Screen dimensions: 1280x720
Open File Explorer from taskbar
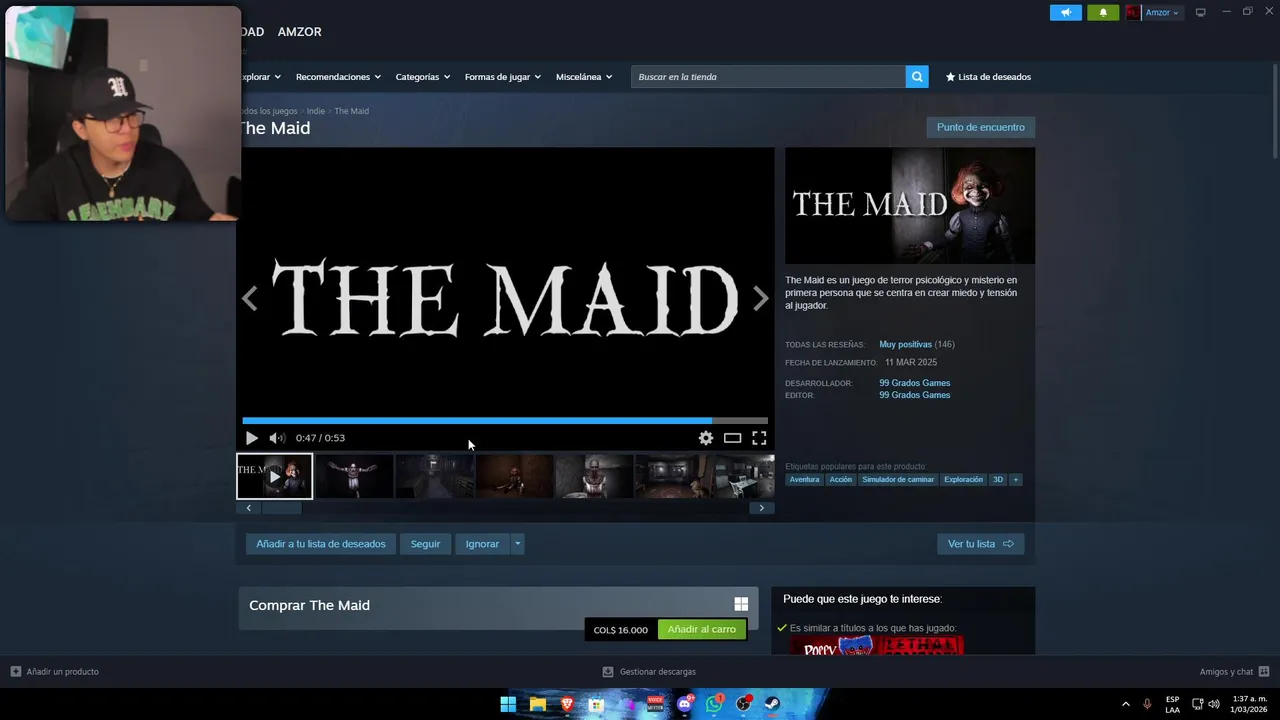[x=538, y=704]
